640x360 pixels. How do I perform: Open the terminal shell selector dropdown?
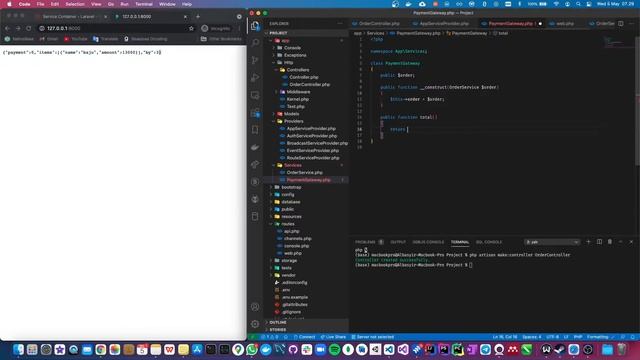552,242
